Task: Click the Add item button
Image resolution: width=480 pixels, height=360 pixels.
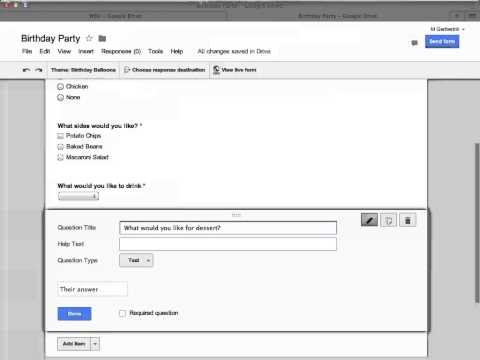Action: (x=74, y=344)
